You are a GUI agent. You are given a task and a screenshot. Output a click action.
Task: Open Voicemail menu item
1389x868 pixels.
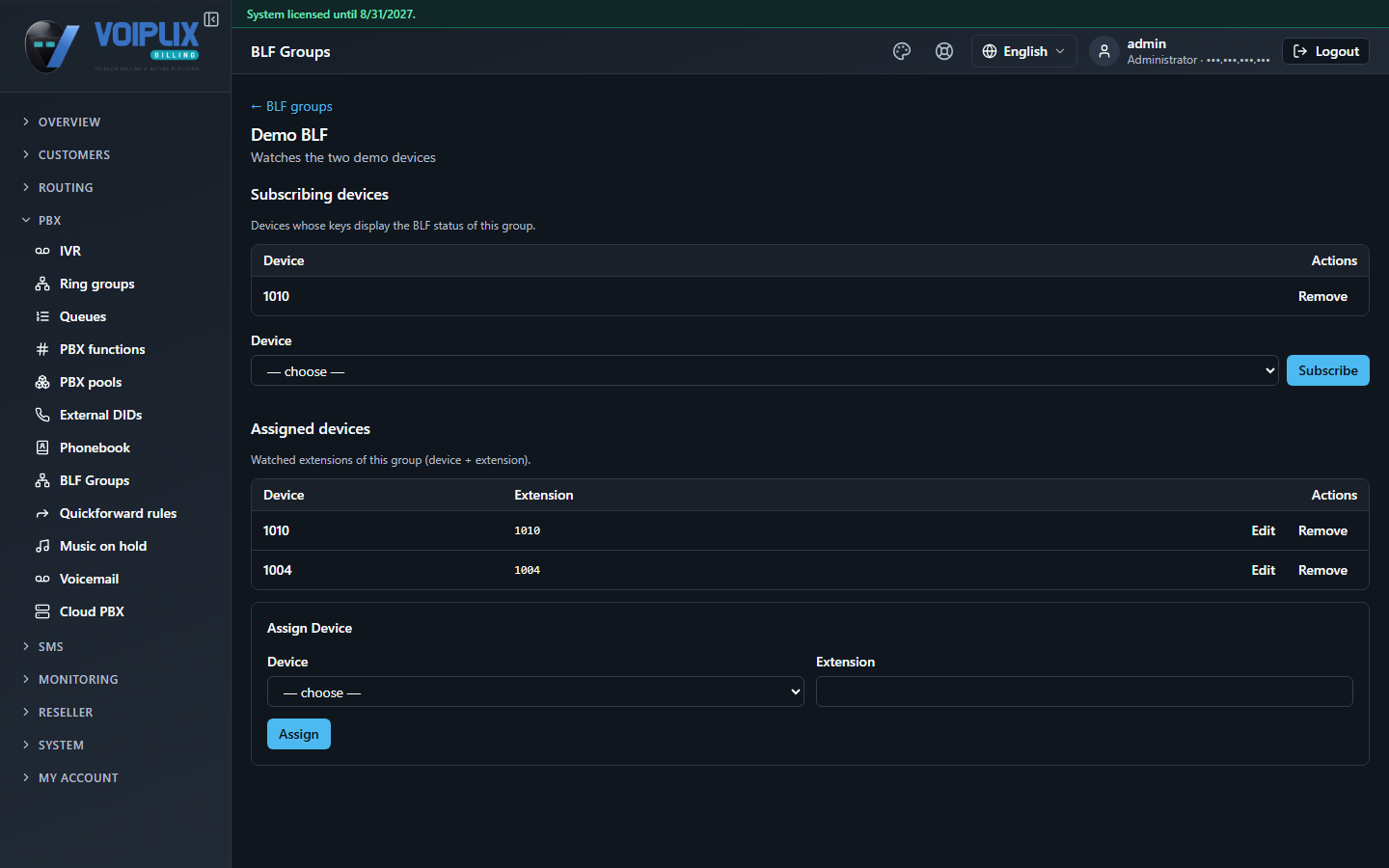point(89,579)
